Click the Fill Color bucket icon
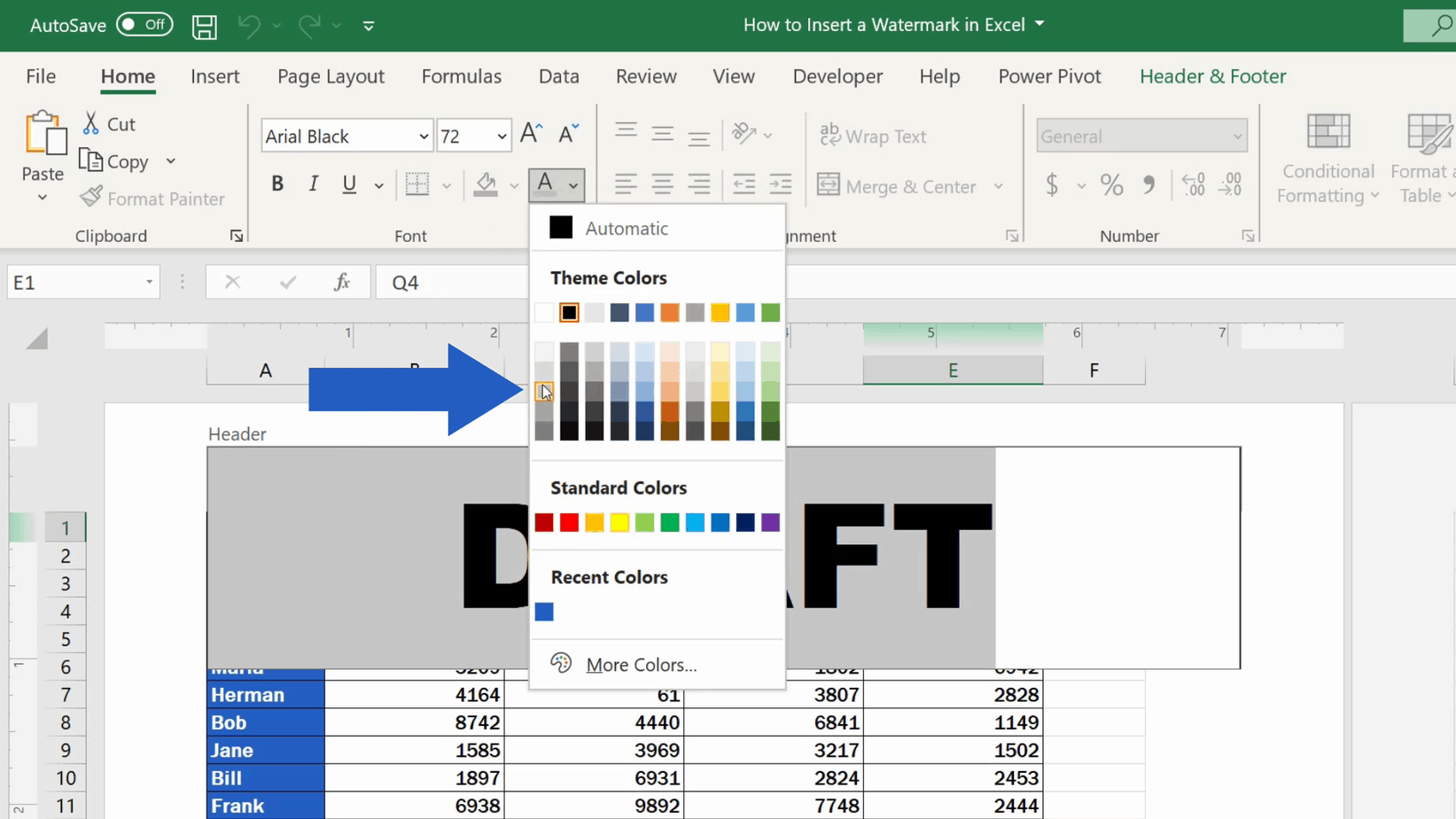The width and height of the screenshot is (1456, 819). tap(486, 184)
